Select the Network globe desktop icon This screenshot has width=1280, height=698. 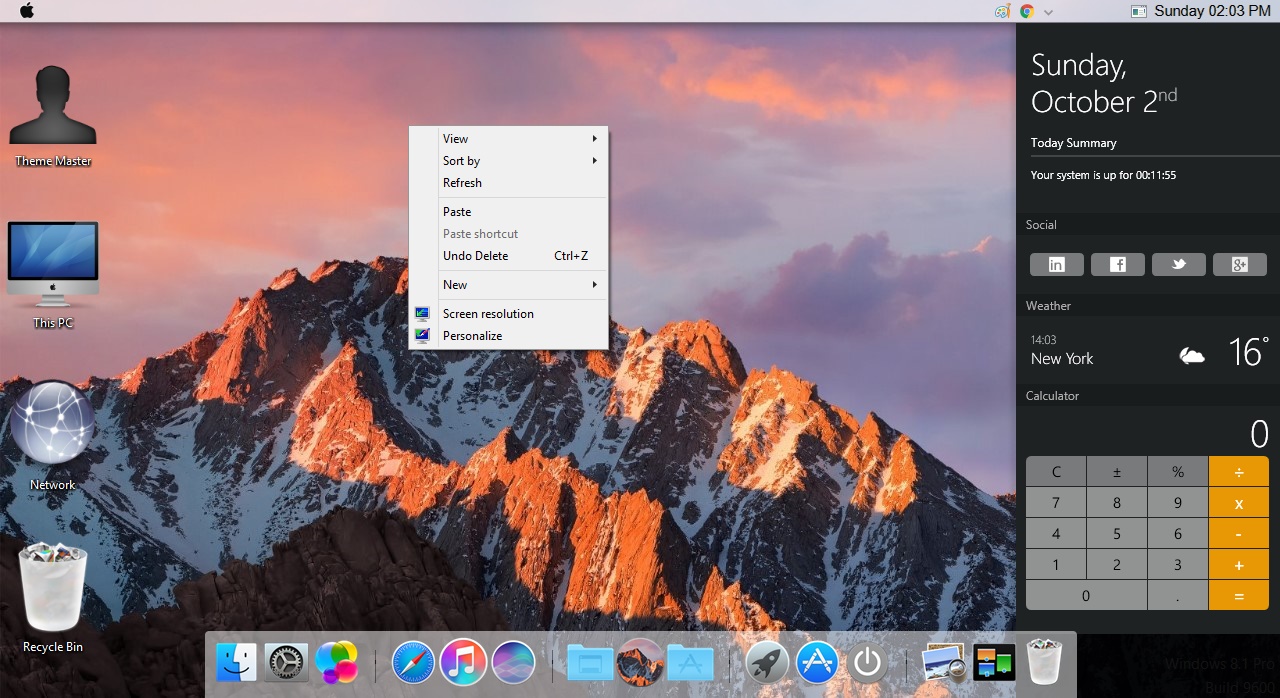53,436
